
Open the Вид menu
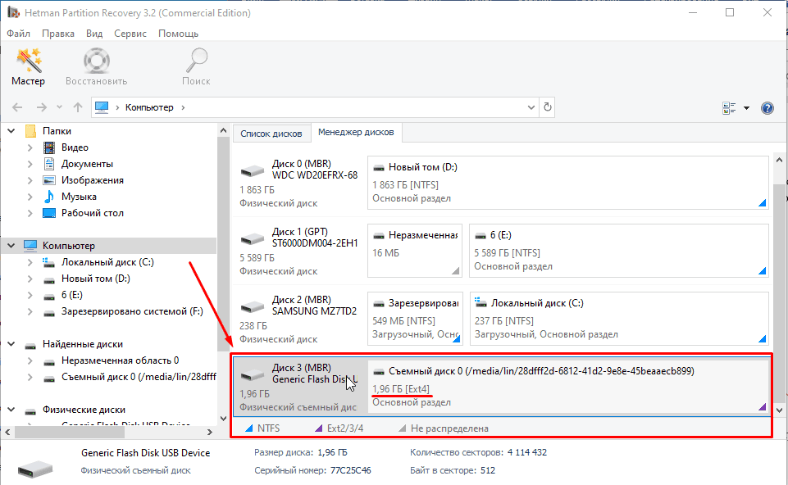click(94, 34)
